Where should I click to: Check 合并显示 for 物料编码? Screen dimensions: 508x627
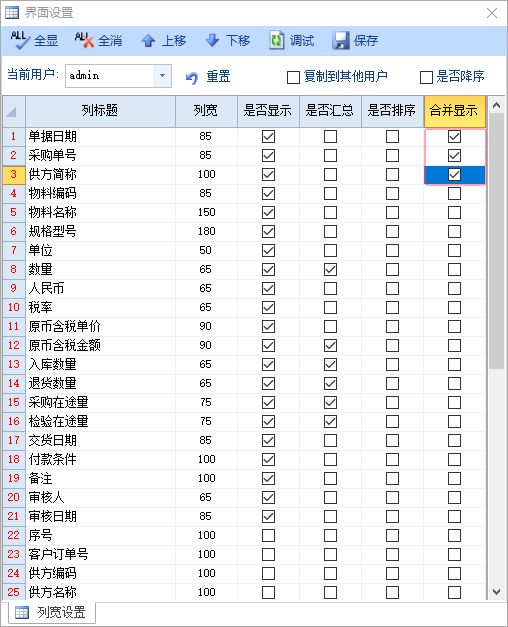pos(454,194)
